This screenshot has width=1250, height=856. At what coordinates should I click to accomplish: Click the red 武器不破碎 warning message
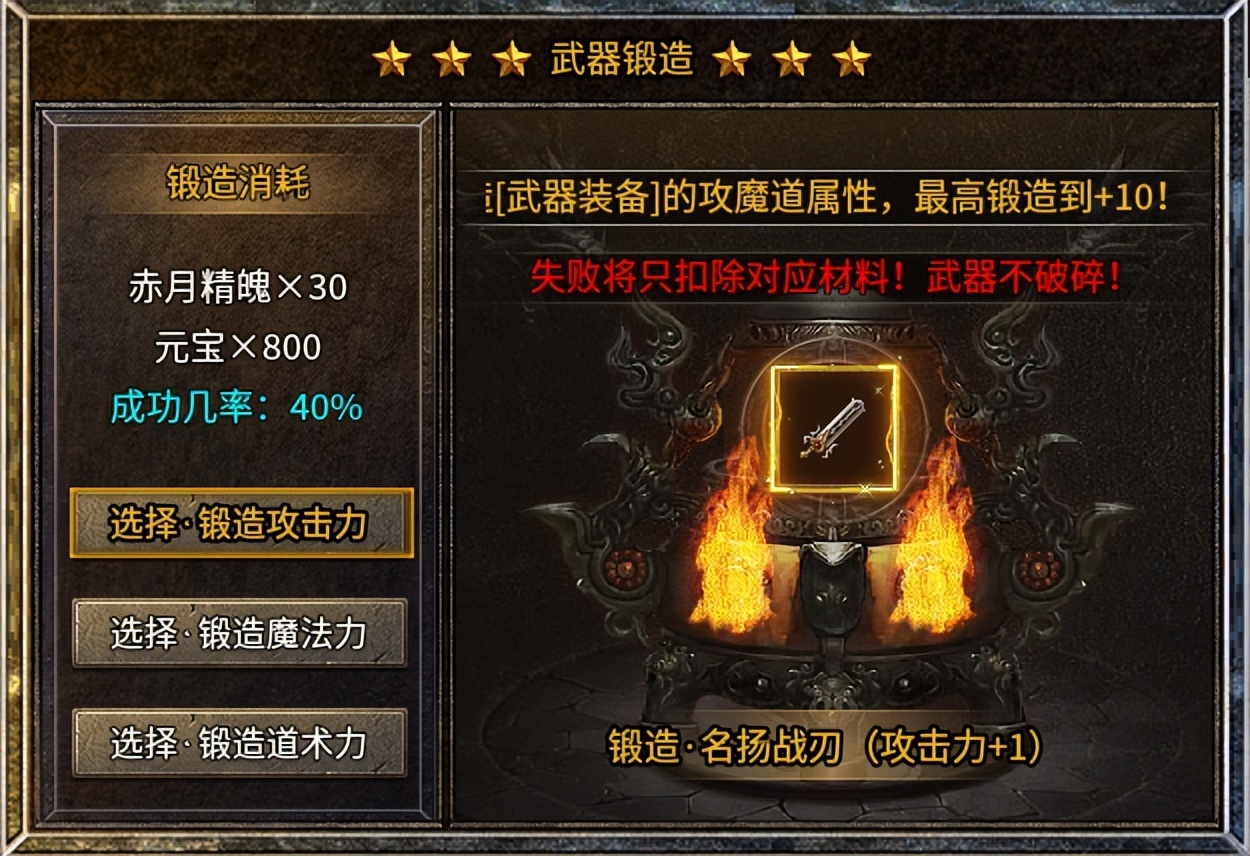click(x=826, y=277)
